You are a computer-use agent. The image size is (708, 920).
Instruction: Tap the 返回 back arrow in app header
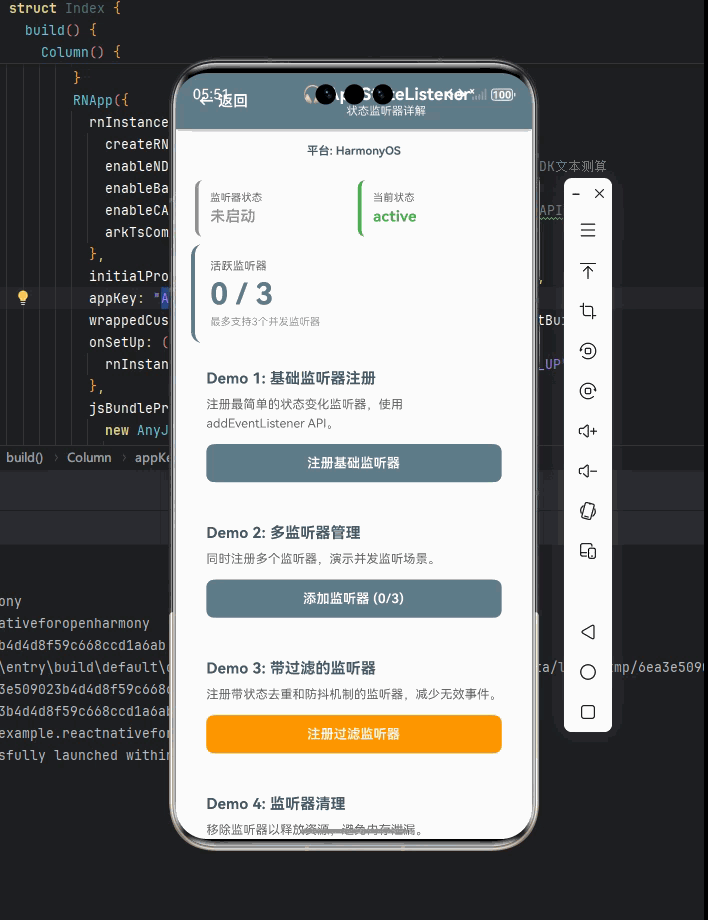click(224, 100)
